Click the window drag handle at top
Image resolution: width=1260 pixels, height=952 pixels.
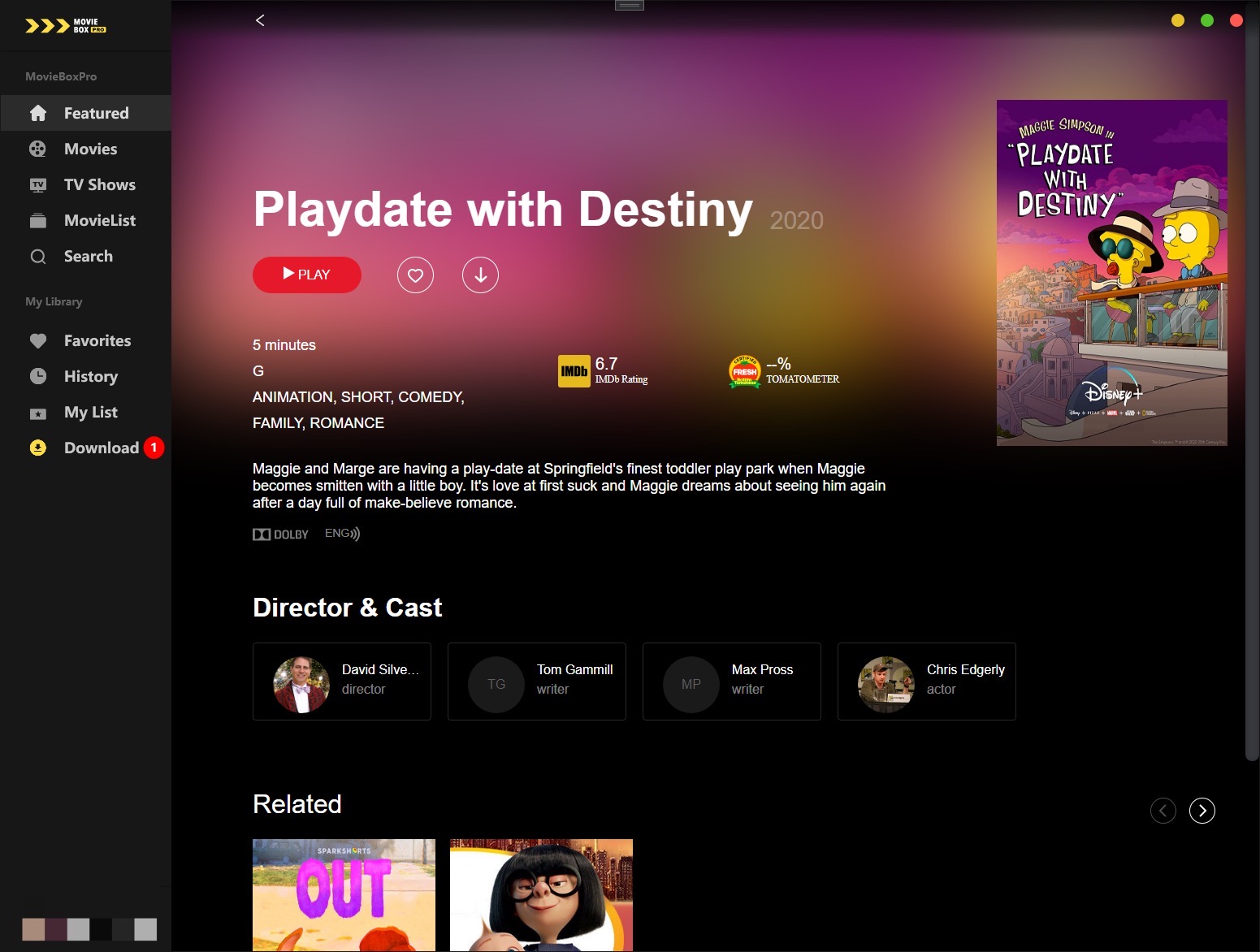(x=630, y=5)
